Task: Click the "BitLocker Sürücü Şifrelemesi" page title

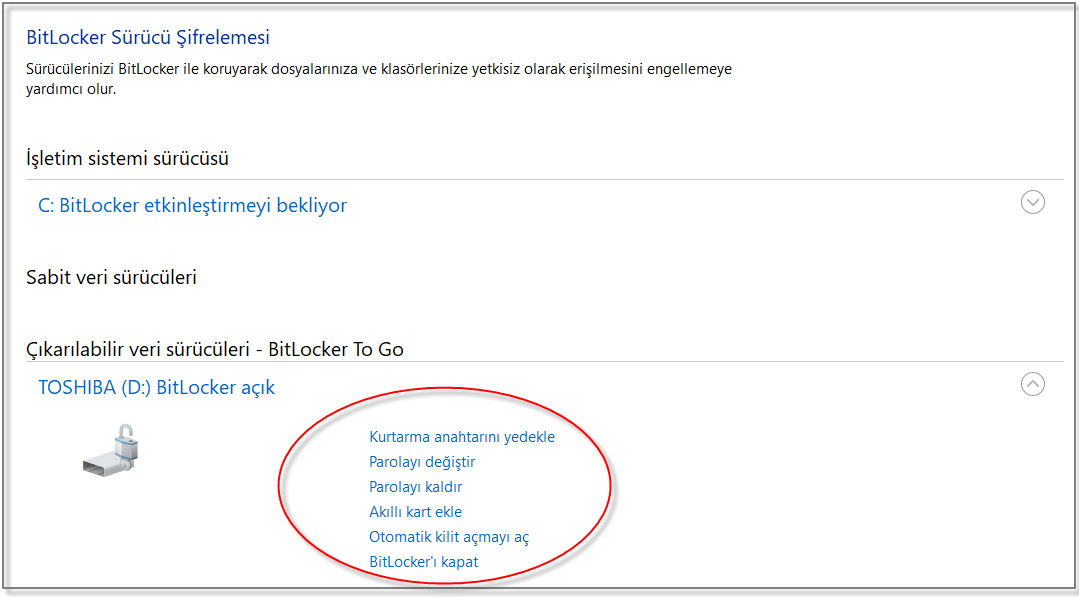Action: coord(148,38)
